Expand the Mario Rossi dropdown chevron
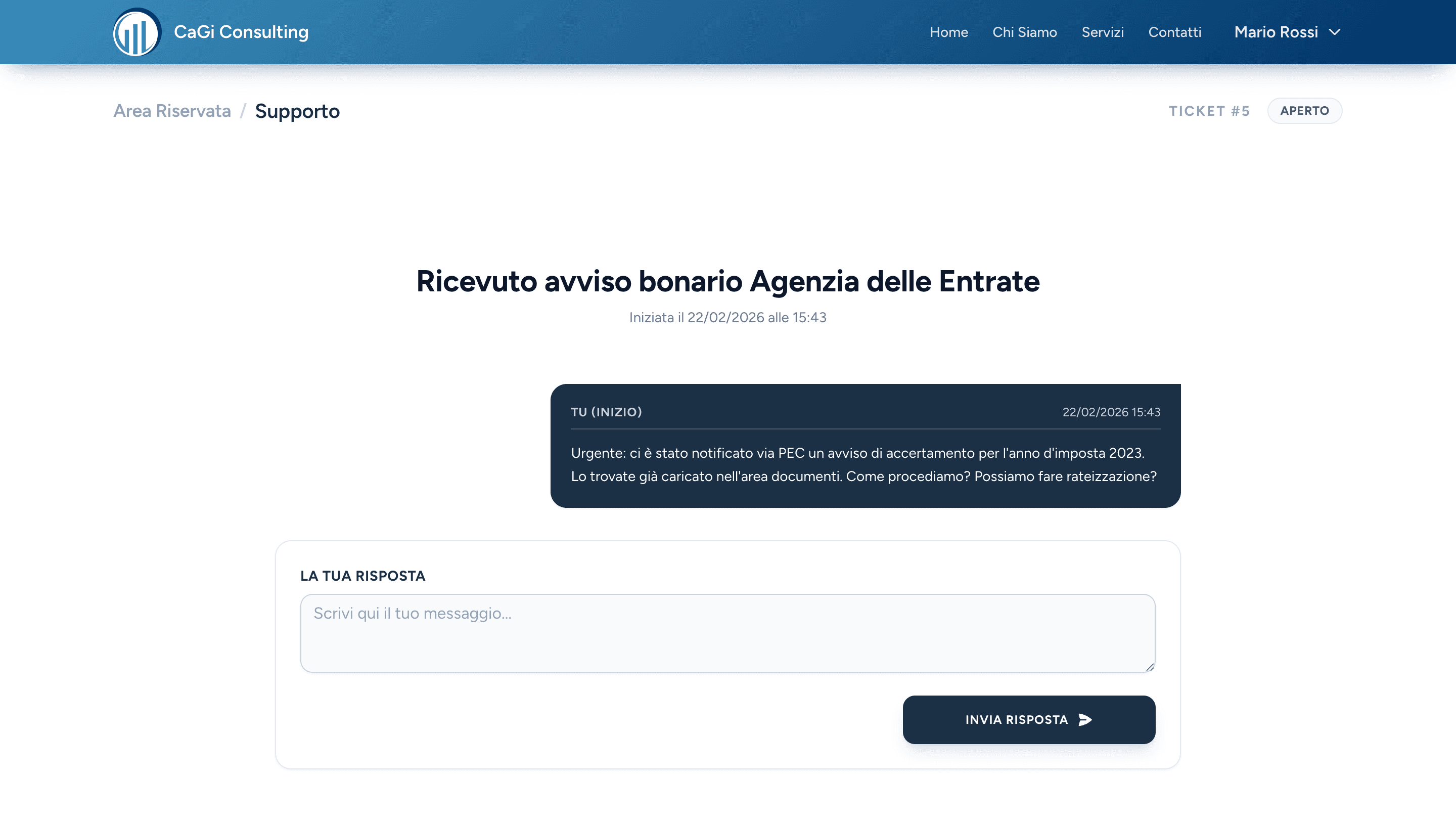1456x821 pixels. click(1335, 32)
